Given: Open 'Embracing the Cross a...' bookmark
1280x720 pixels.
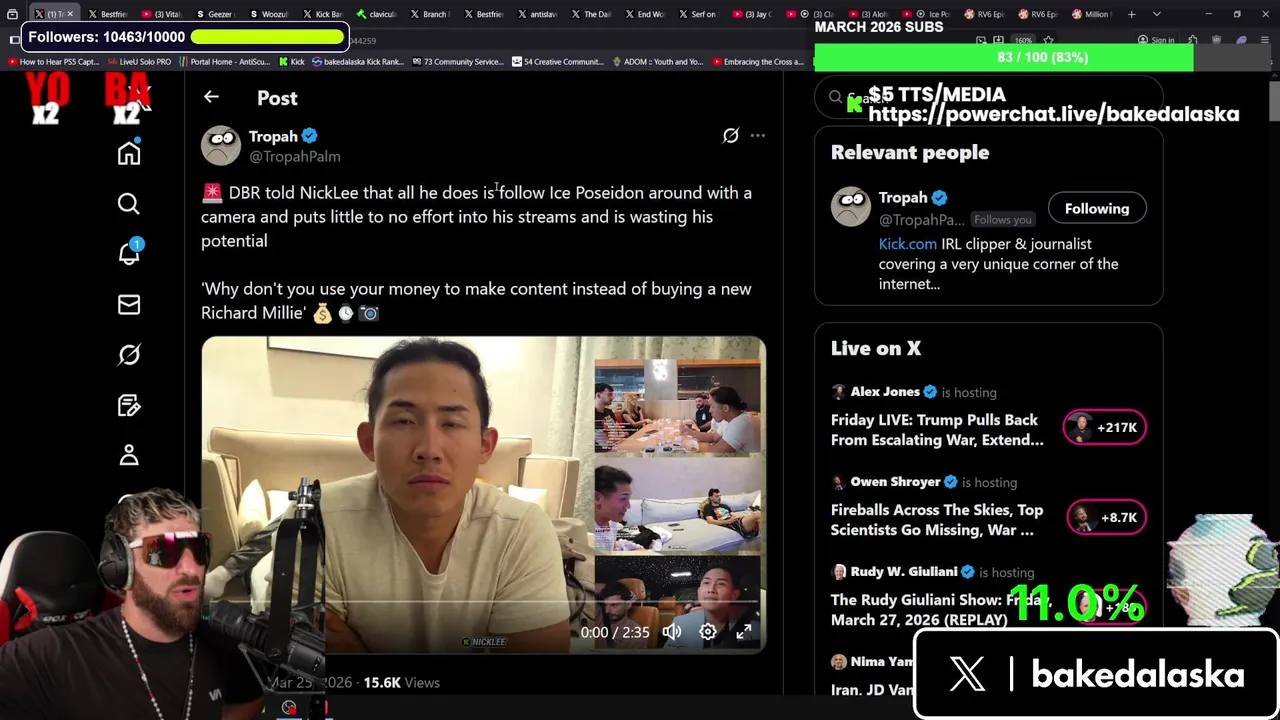Looking at the screenshot, I should click(757, 62).
